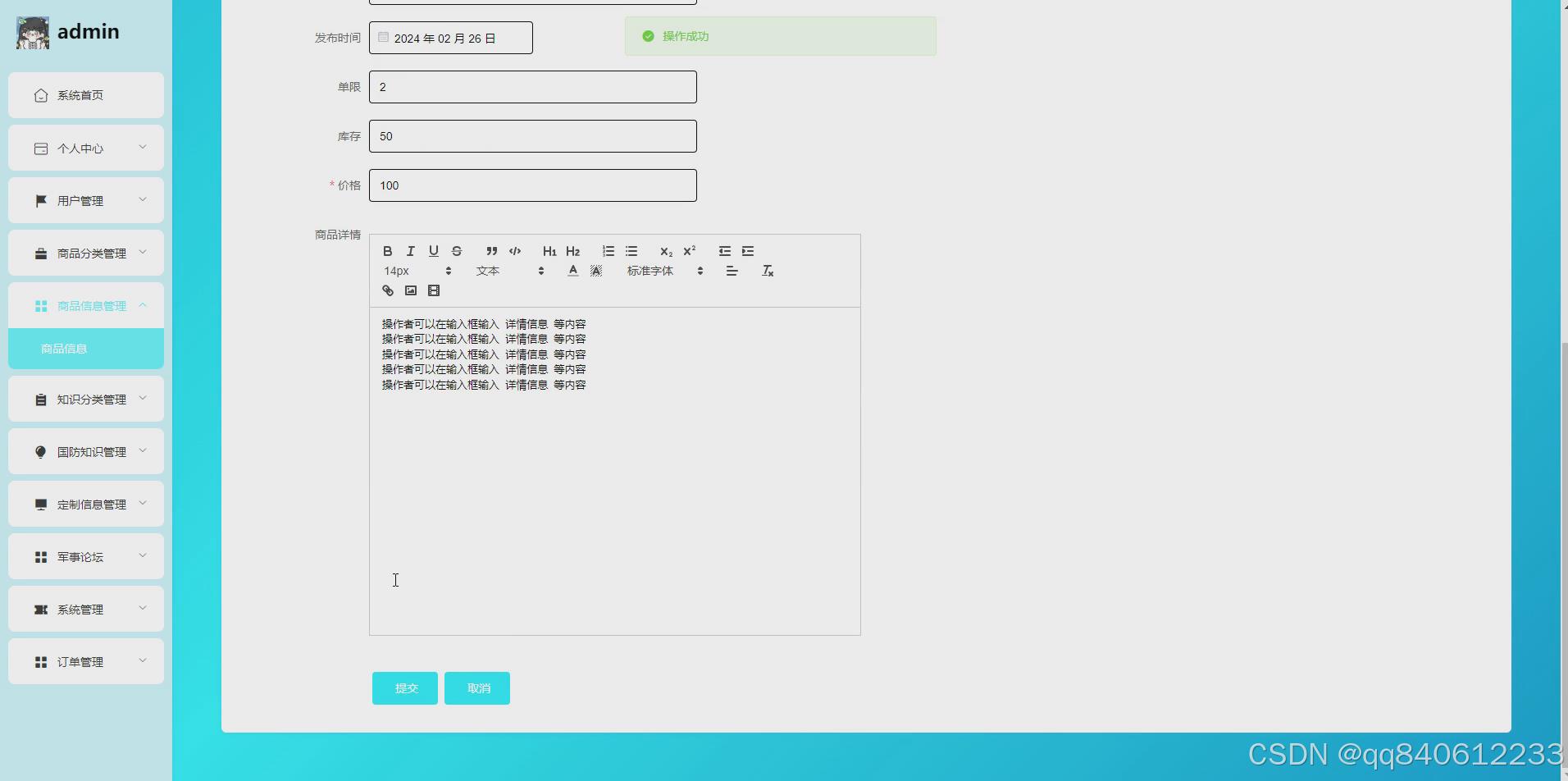1568x781 pixels.
Task: Insert an image in editor
Action: coord(411,290)
